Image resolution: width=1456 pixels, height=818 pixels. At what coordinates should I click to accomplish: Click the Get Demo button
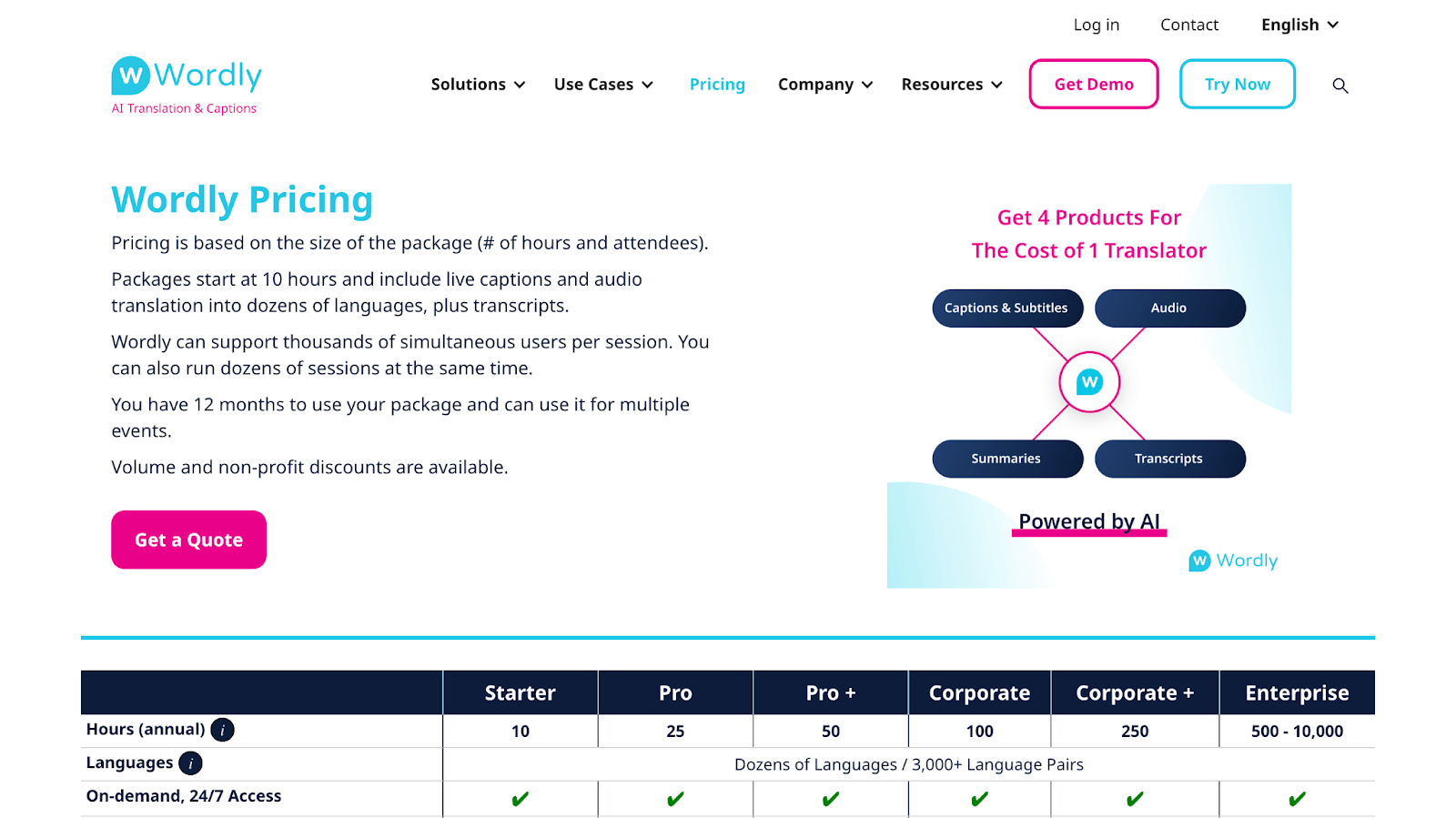[x=1094, y=84]
